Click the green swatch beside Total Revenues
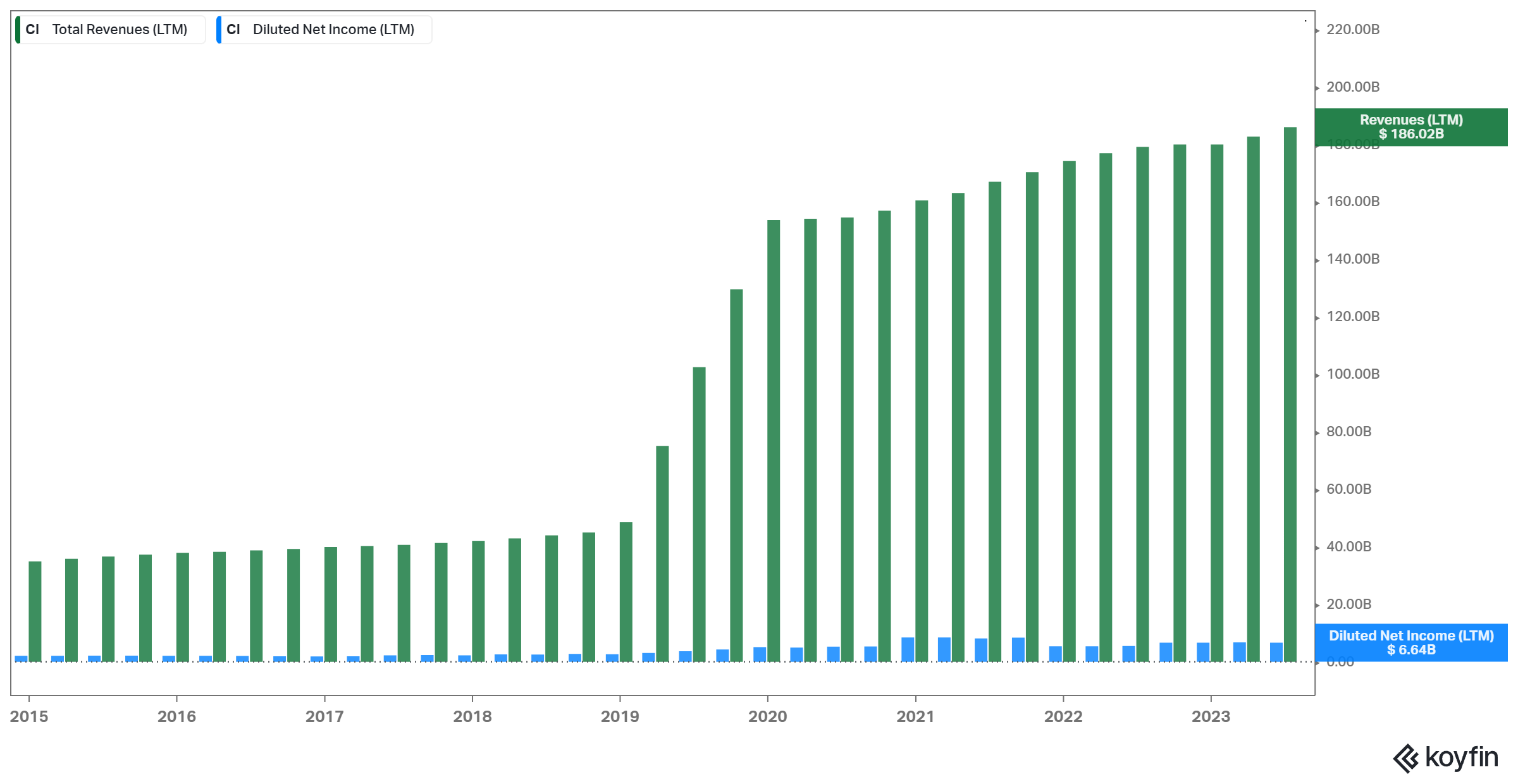 tap(18, 30)
